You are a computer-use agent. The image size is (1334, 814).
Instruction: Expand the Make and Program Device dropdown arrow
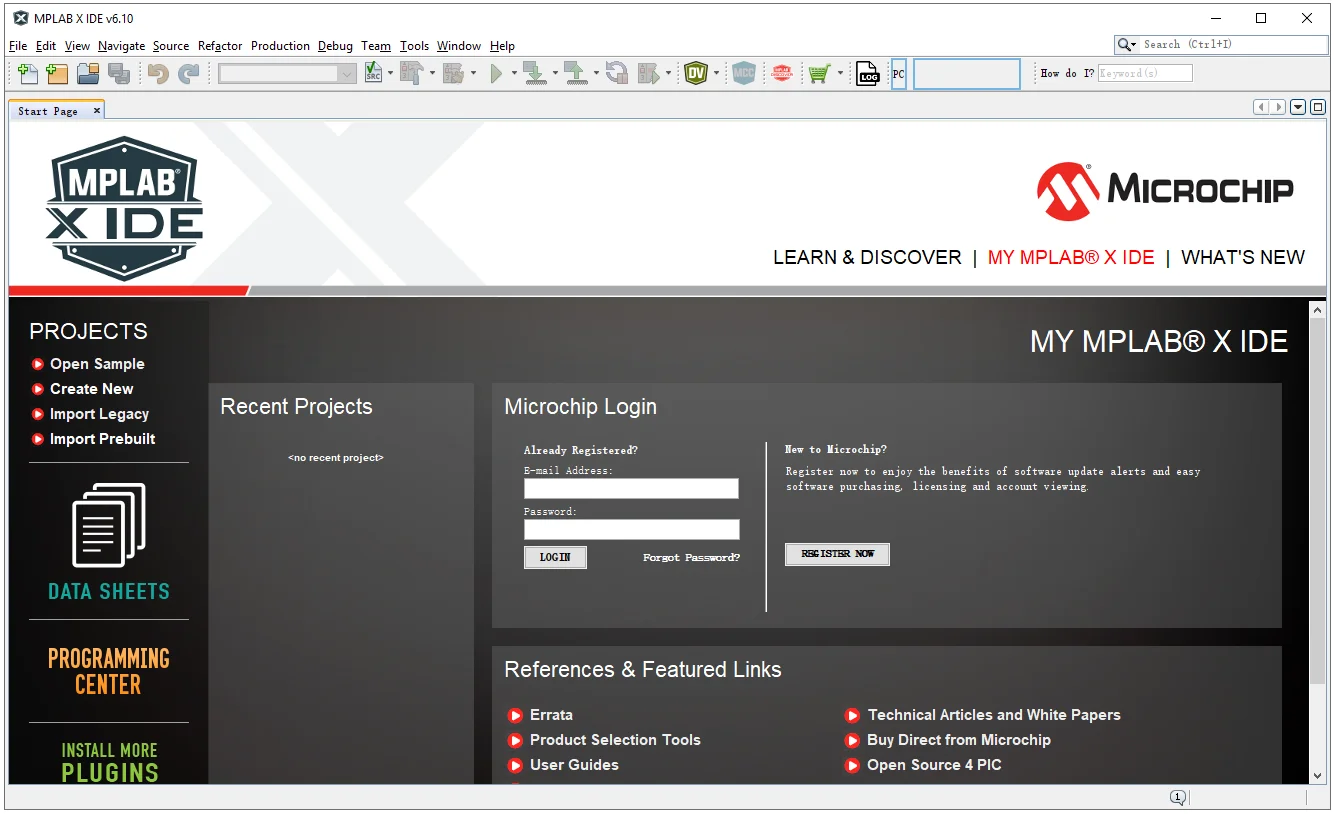click(x=554, y=73)
